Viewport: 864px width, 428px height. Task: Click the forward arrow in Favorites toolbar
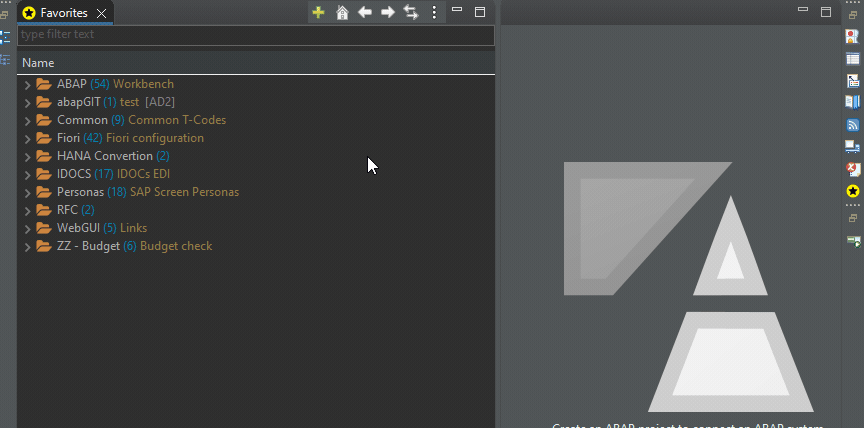click(x=388, y=13)
